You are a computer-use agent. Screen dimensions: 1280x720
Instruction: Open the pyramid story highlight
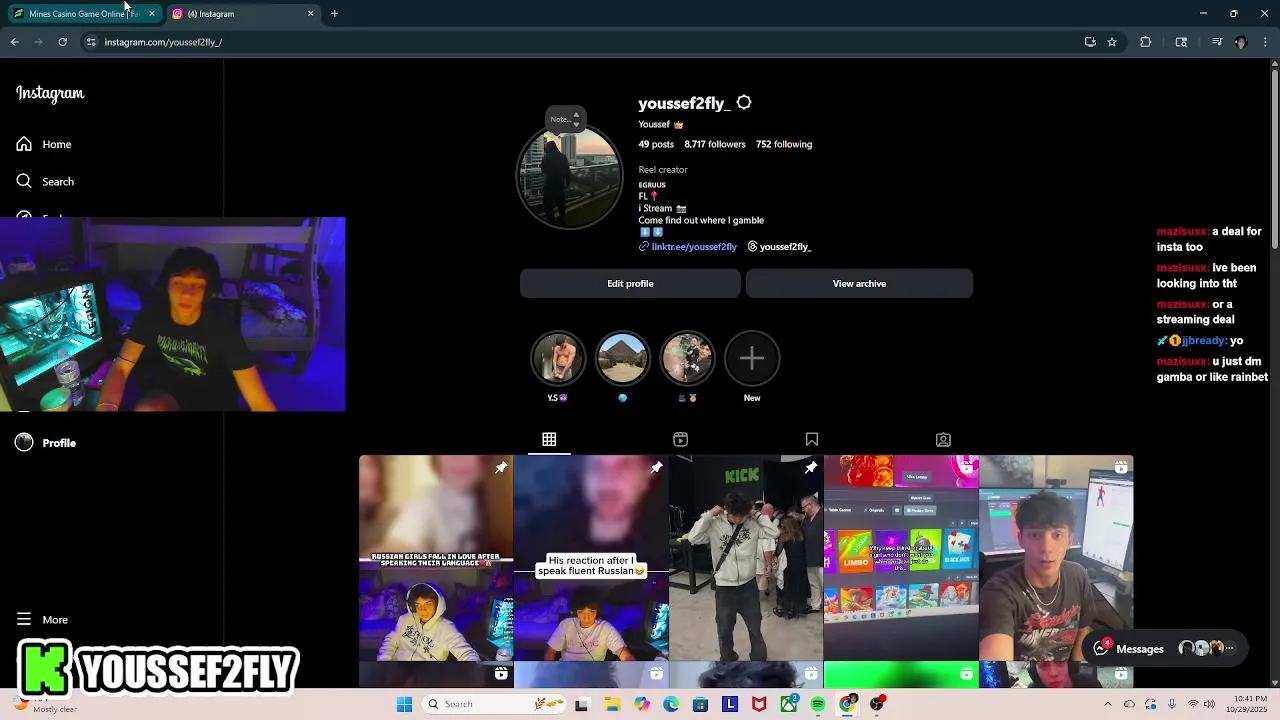pos(622,358)
